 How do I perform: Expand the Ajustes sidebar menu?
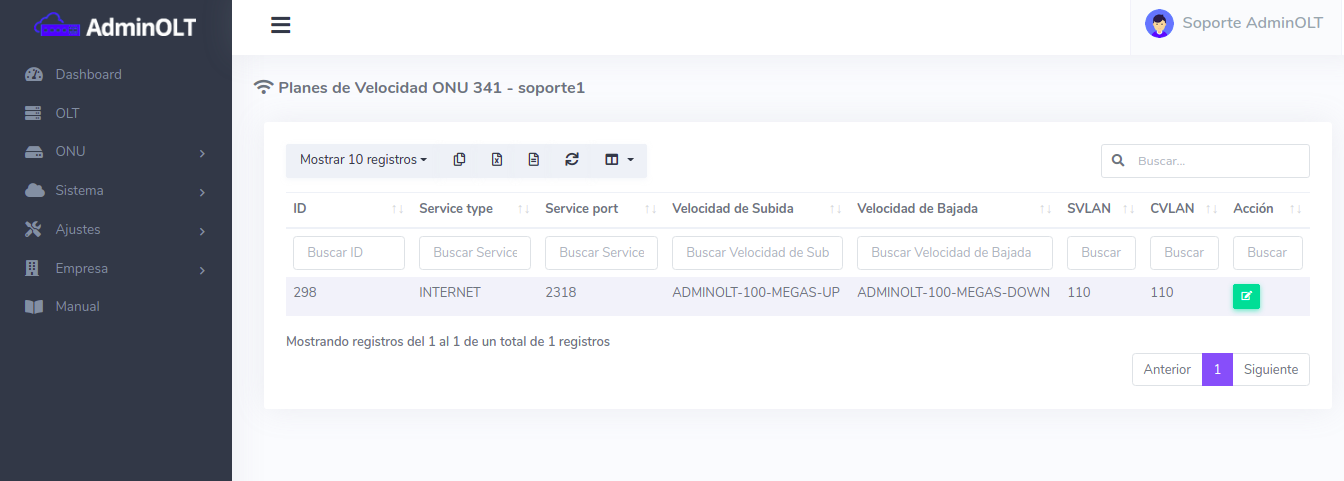tap(116, 230)
